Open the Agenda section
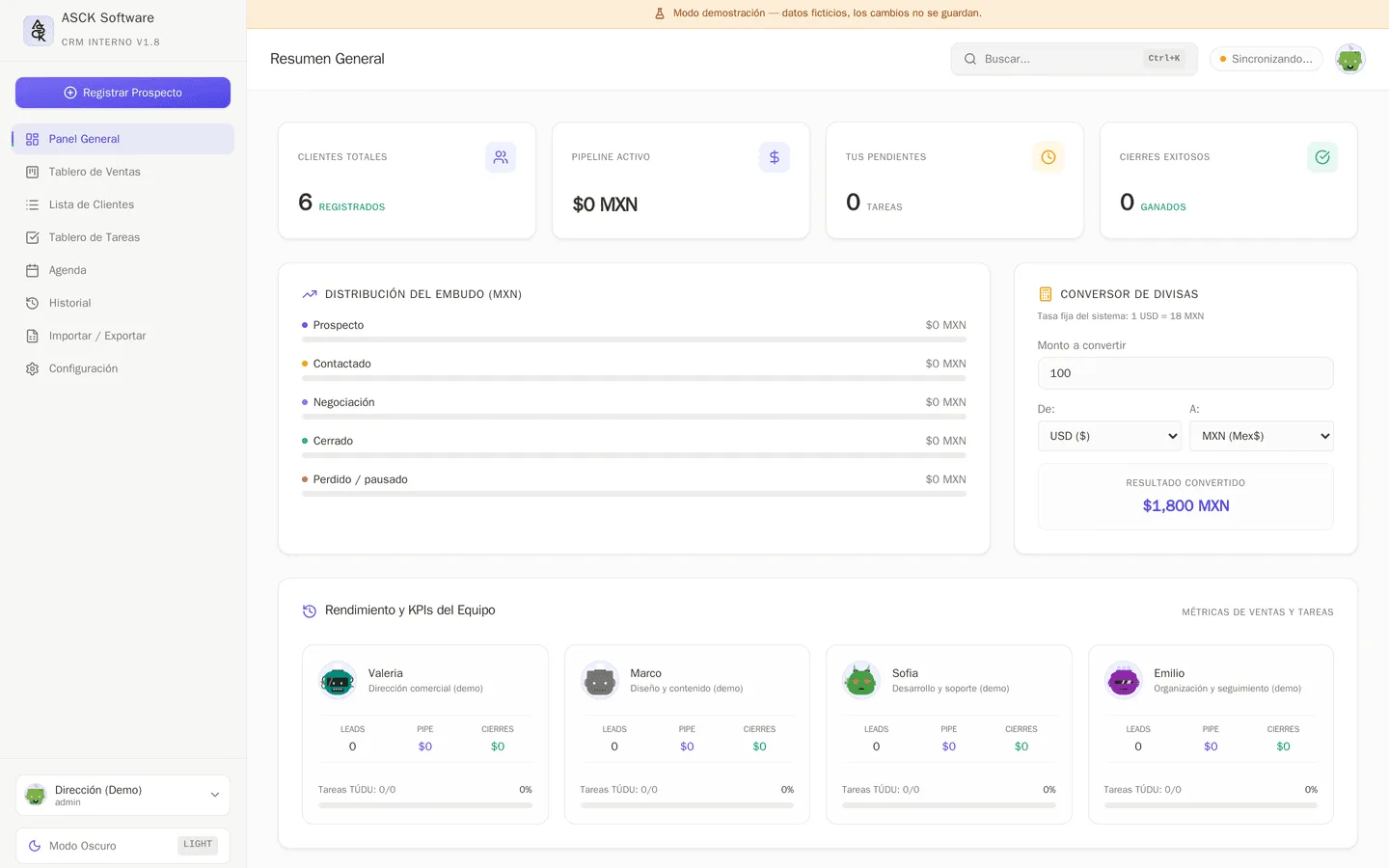The height and width of the screenshot is (868, 1389). click(x=123, y=270)
